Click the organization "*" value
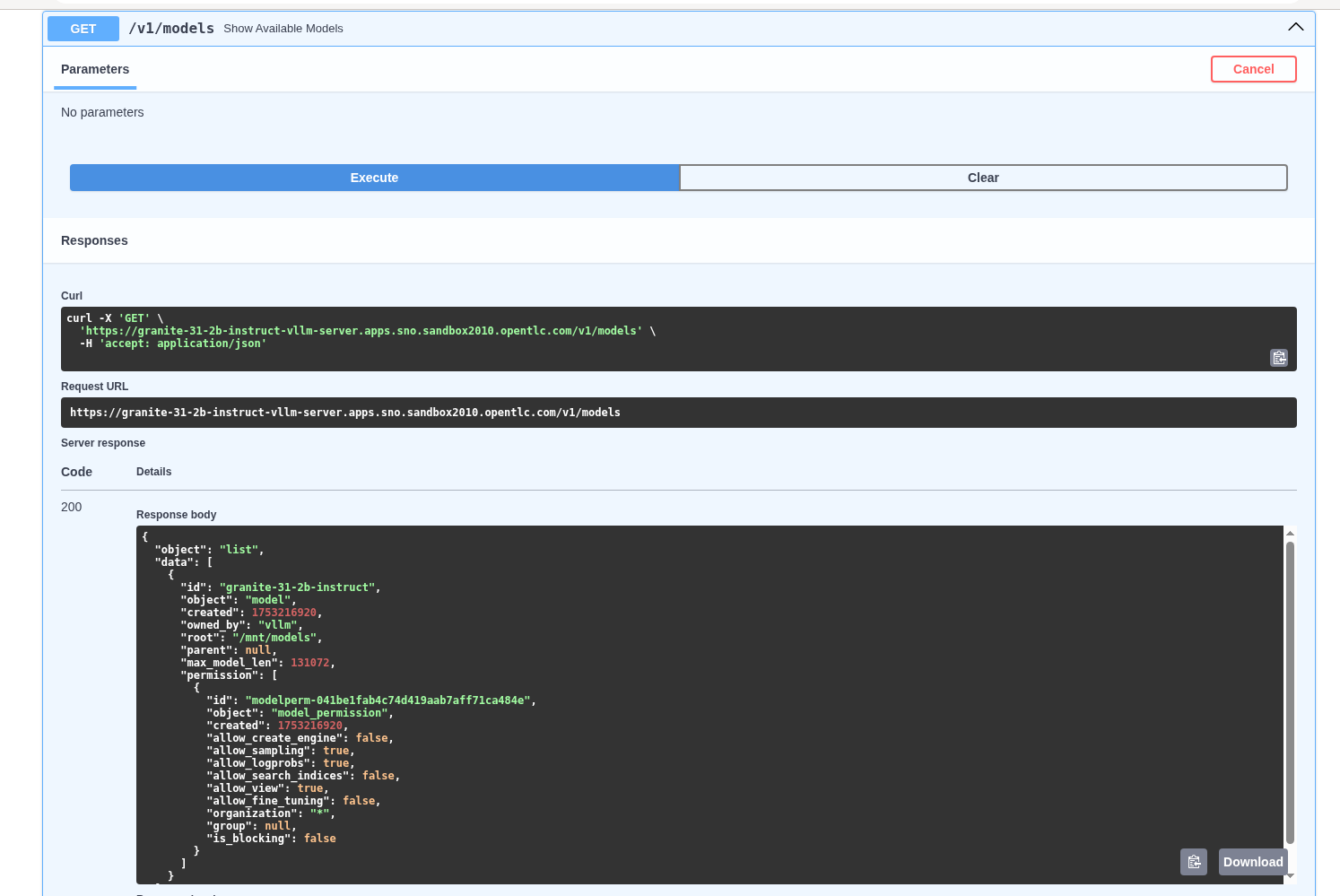The width and height of the screenshot is (1340, 896). (x=320, y=813)
